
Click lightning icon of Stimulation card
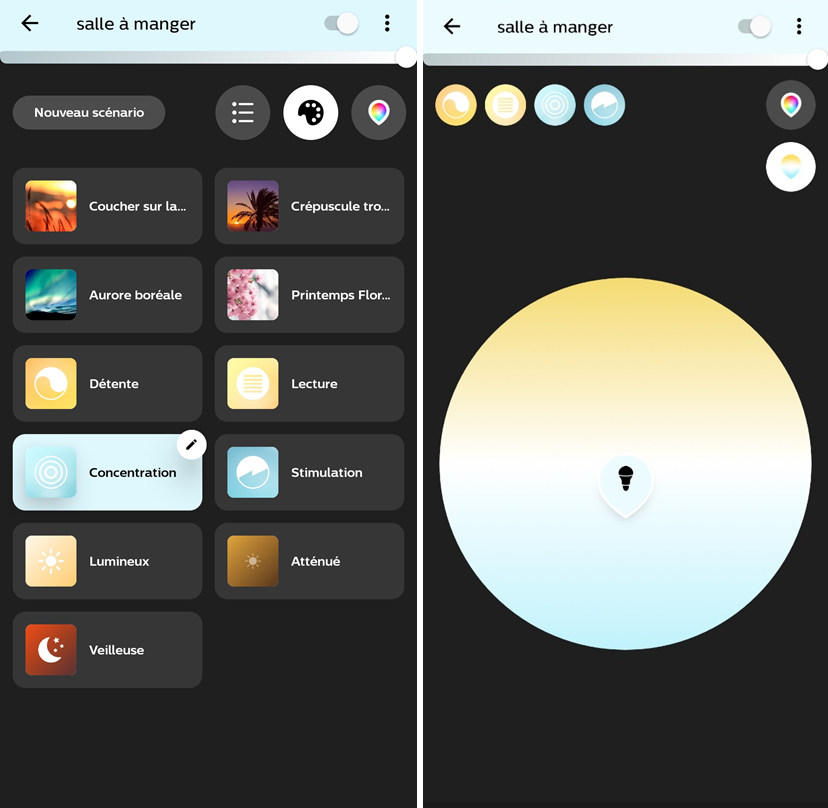[253, 472]
